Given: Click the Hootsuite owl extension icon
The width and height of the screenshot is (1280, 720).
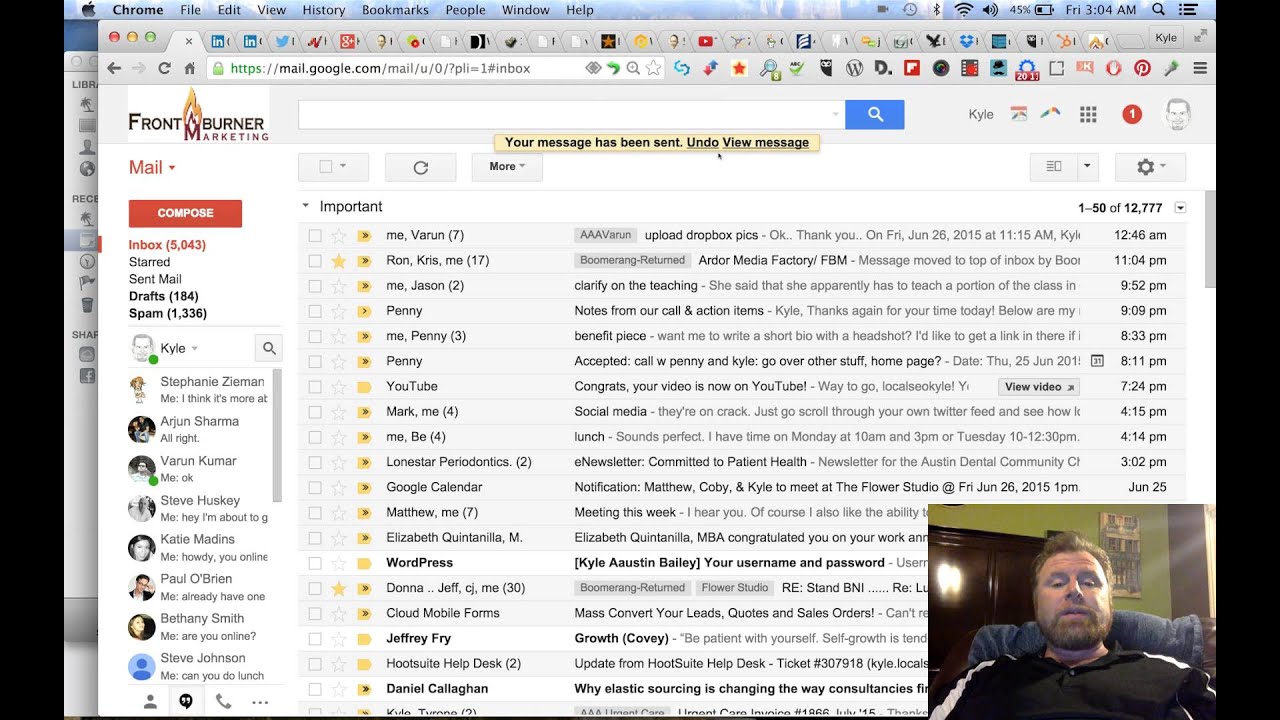Looking at the screenshot, I should [825, 68].
